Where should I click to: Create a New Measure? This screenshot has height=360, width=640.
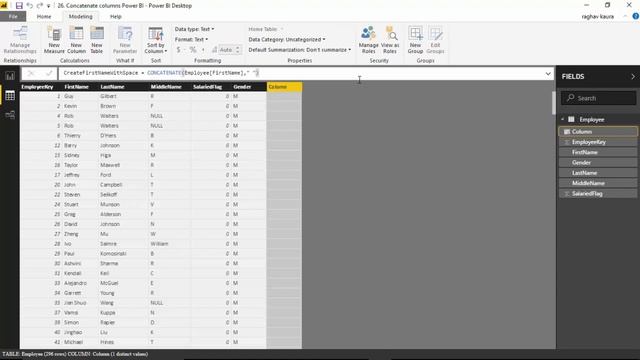click(x=54, y=40)
